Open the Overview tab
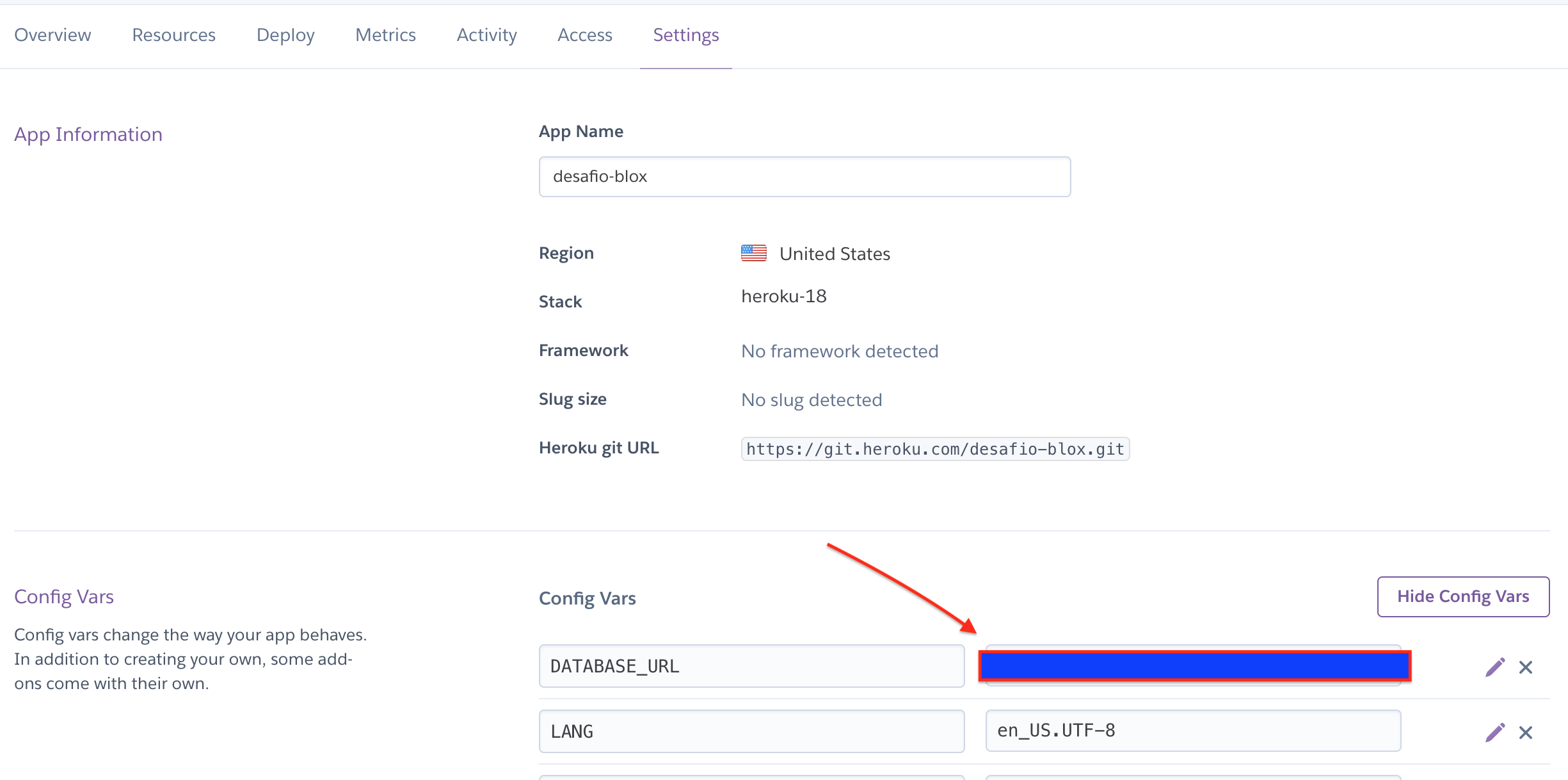 tap(52, 35)
